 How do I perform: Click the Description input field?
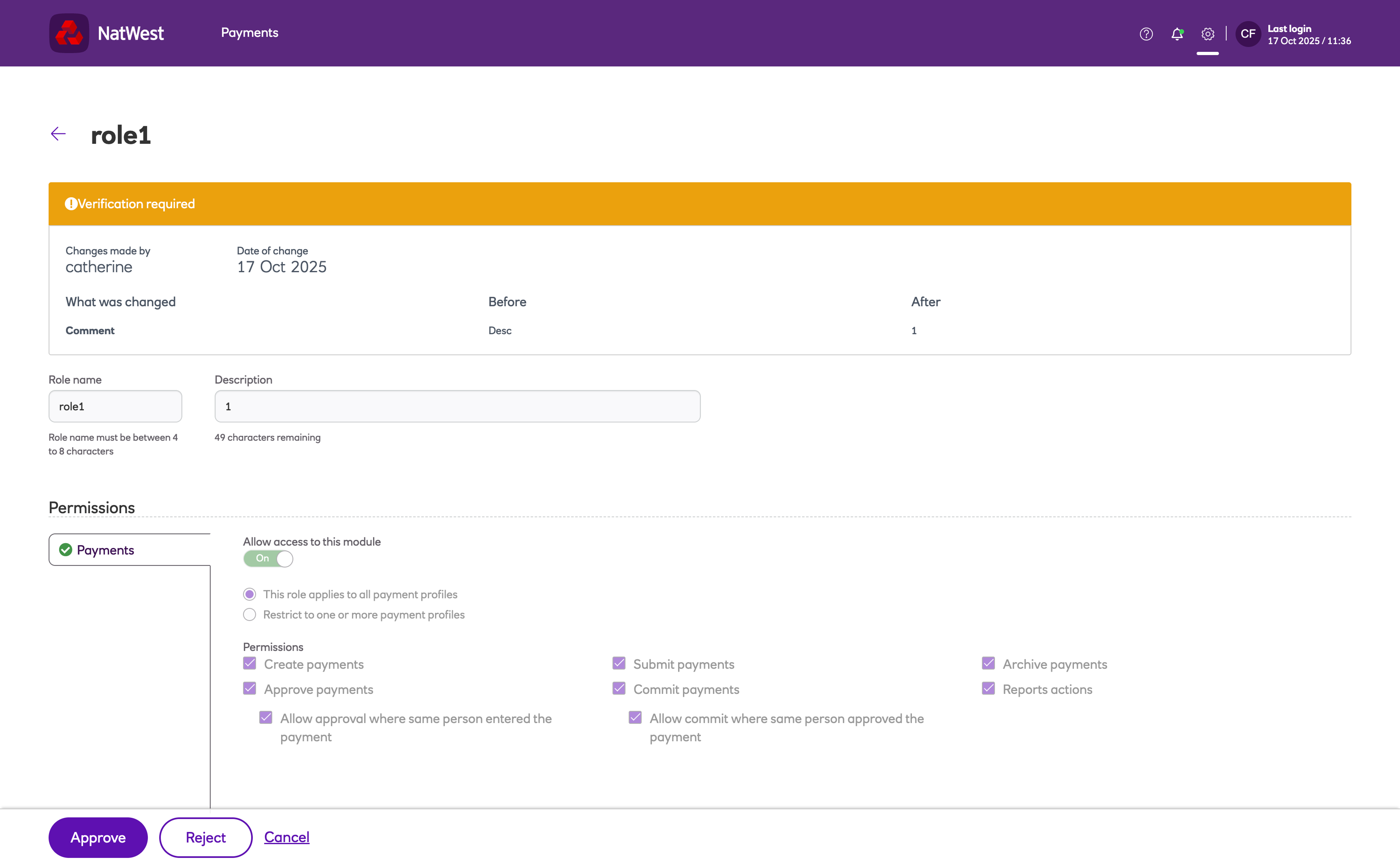tap(457, 407)
